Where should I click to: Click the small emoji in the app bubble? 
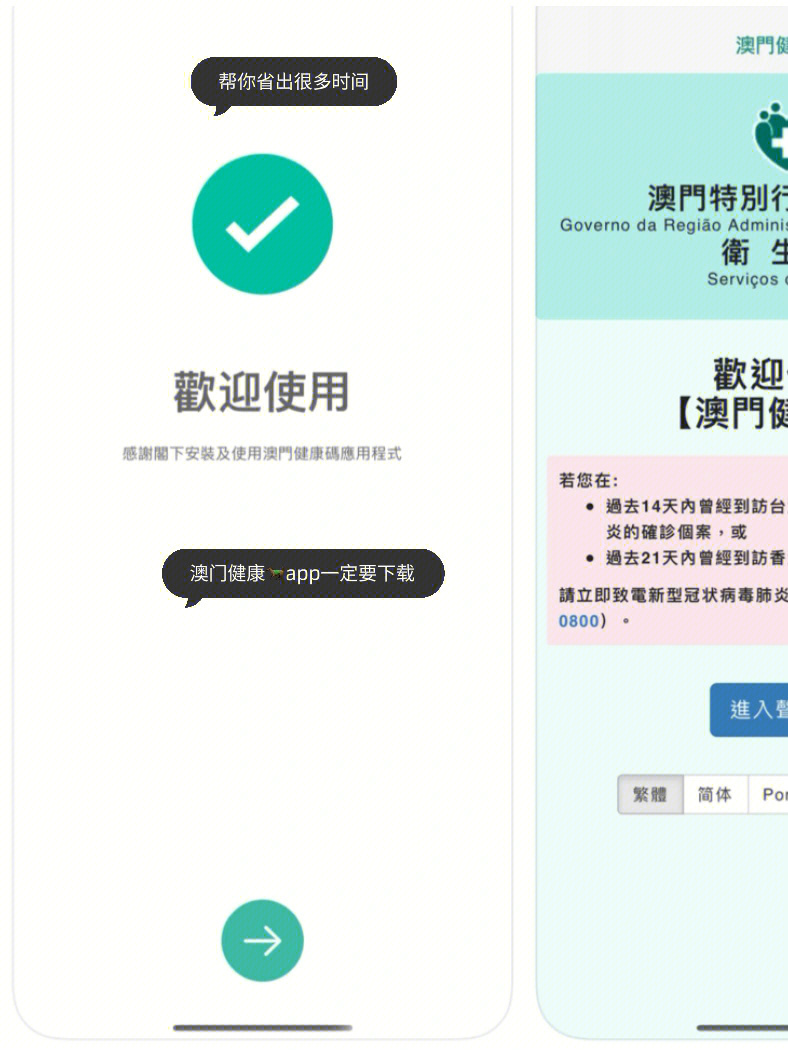(275, 574)
